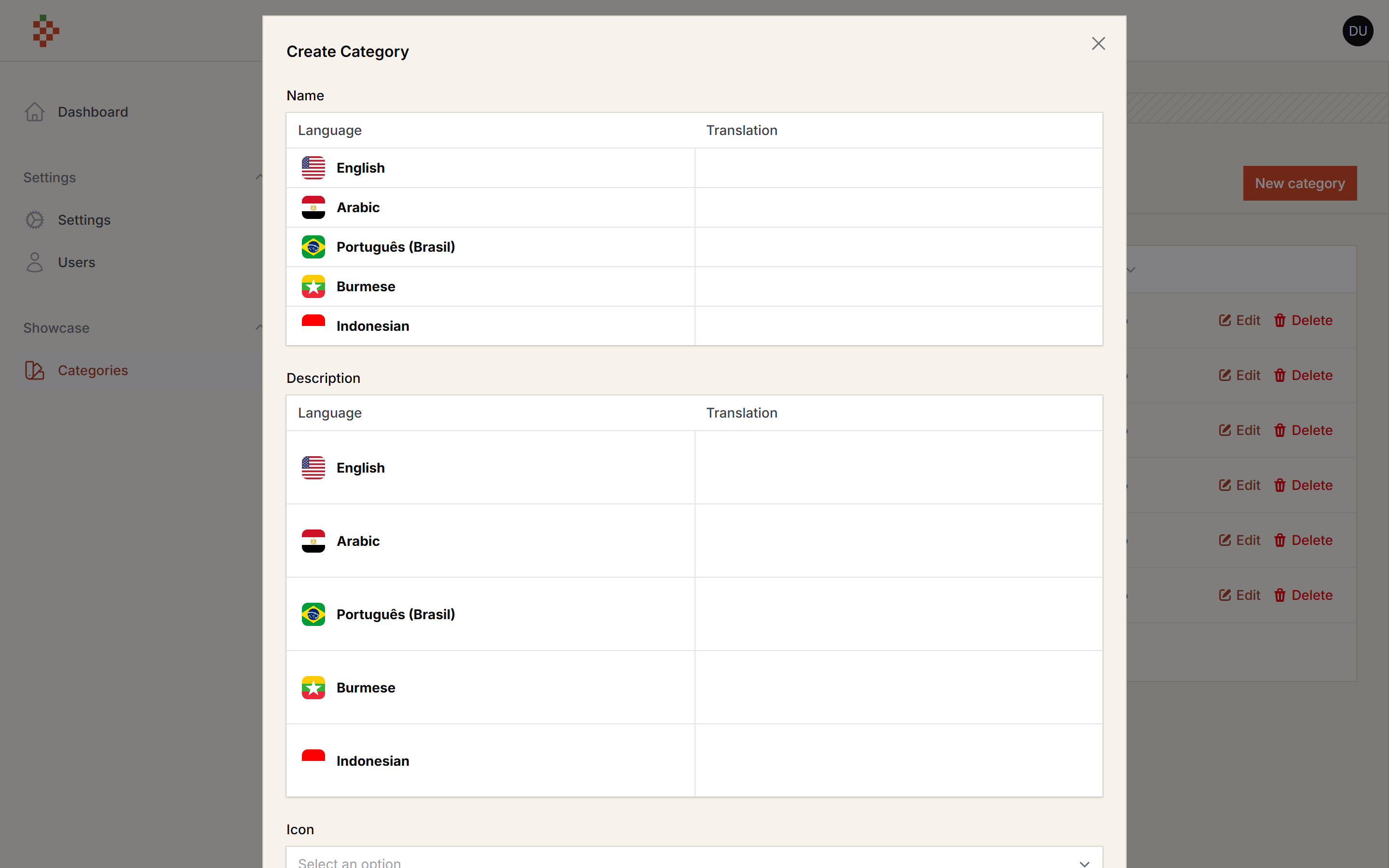Collapse the Showcase sidebar section

(x=259, y=328)
